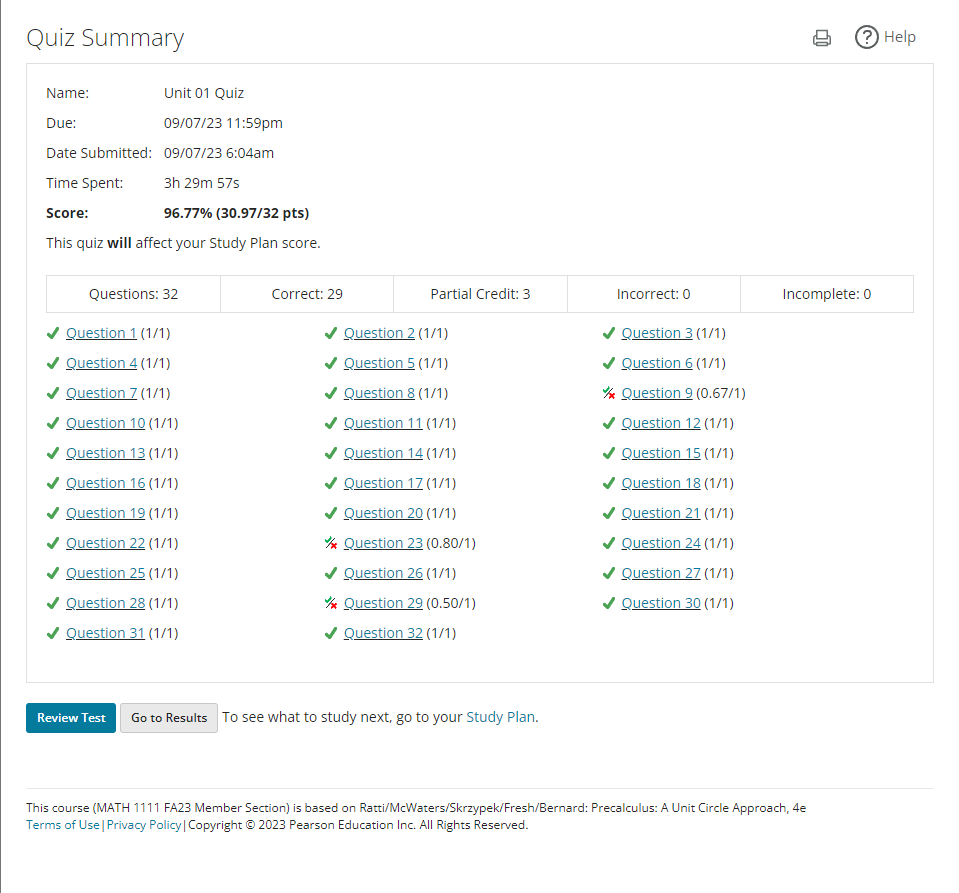The width and height of the screenshot is (959, 893).
Task: Click partial credit icon beside Question 29
Action: click(x=331, y=603)
